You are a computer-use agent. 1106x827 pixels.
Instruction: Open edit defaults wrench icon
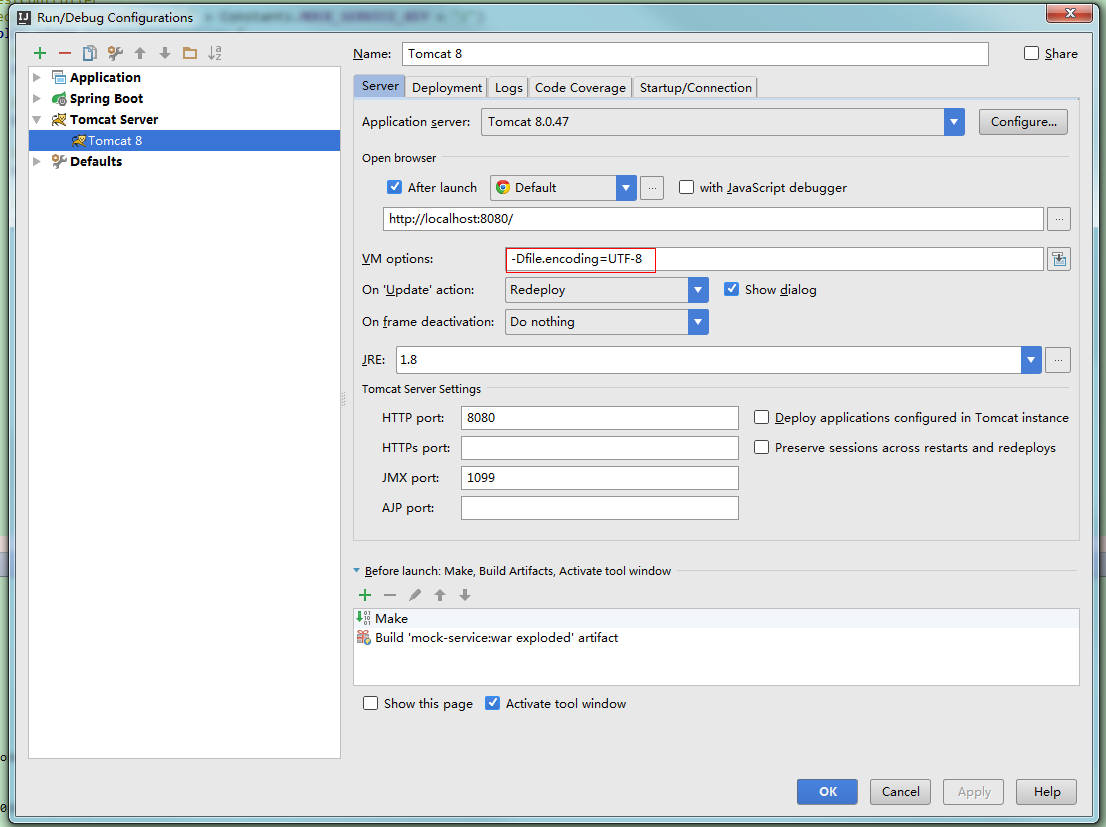tap(115, 53)
